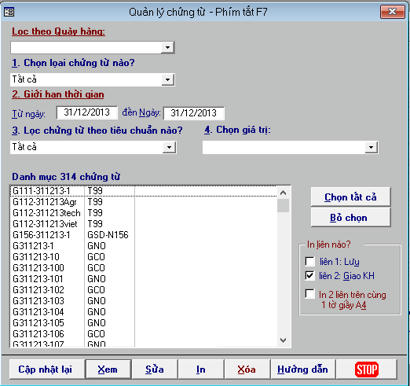Click the 'In' print button
Image resolution: width=410 pixels, height=386 pixels.
(x=201, y=369)
